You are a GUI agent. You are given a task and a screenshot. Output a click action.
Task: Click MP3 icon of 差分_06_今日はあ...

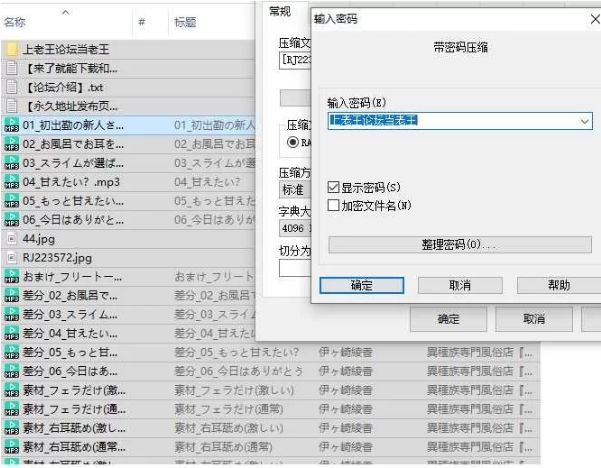(11, 371)
